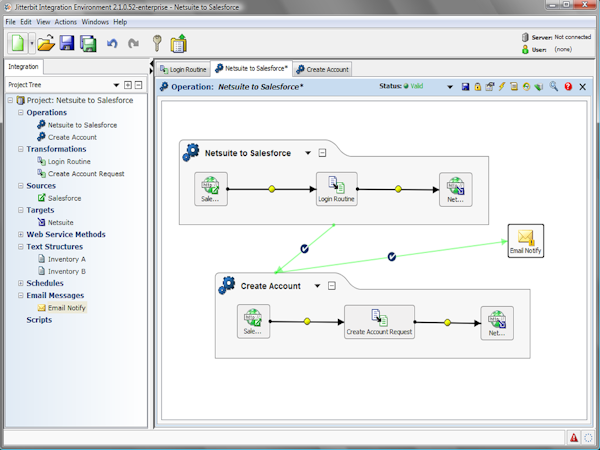600x450 pixels.
Task: Click the red warning triangle in status bar
Action: coord(574,437)
